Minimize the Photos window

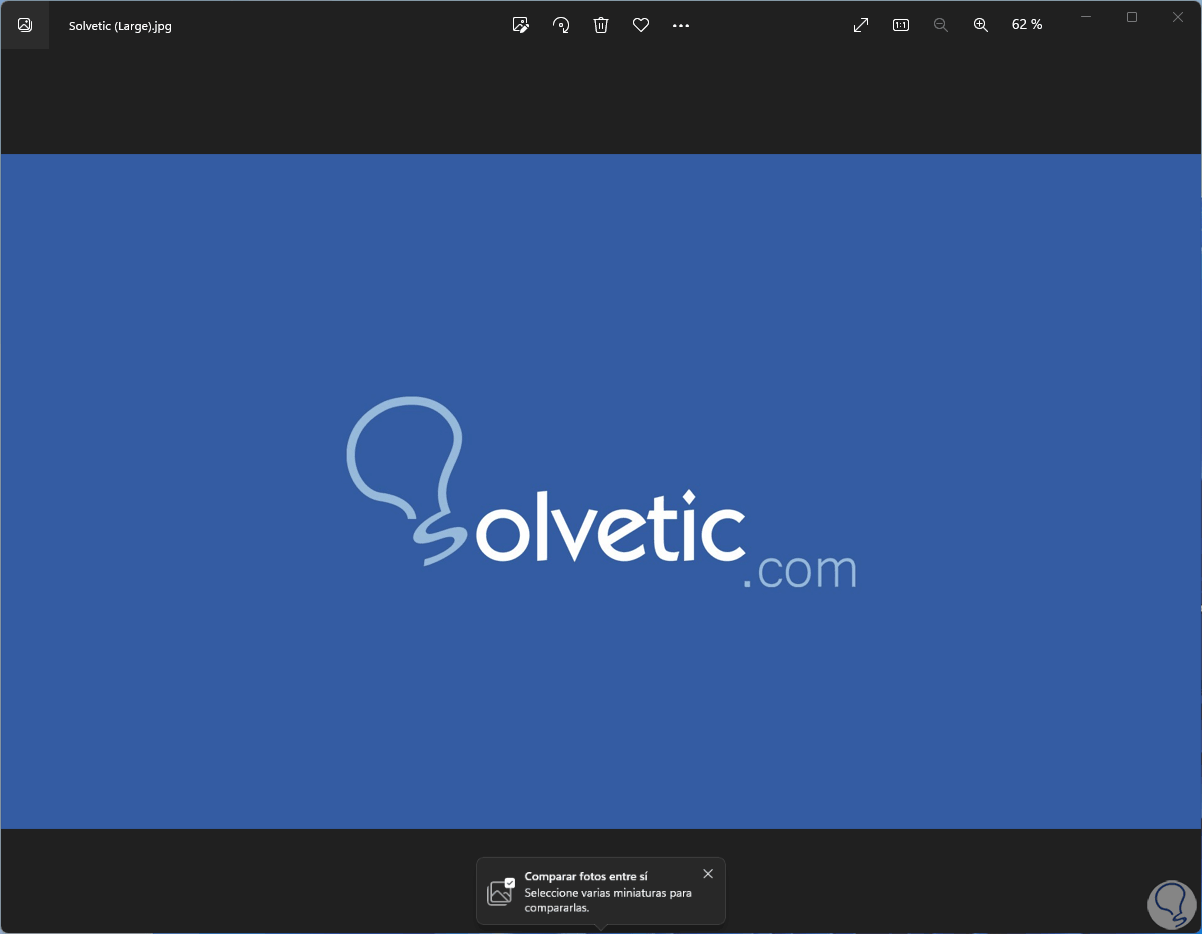1086,17
